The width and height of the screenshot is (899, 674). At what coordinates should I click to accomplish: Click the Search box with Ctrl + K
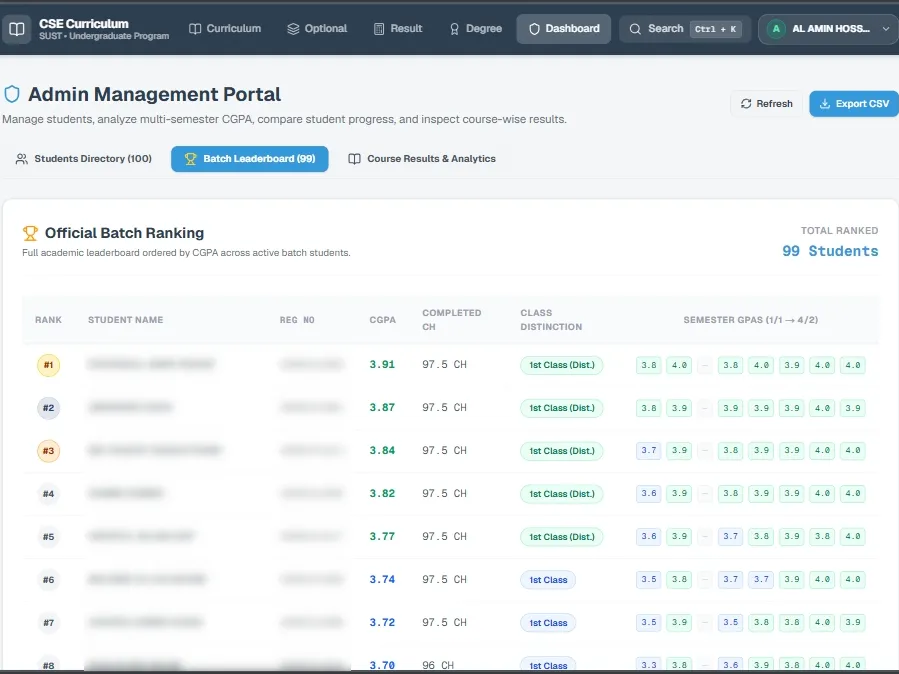point(685,29)
